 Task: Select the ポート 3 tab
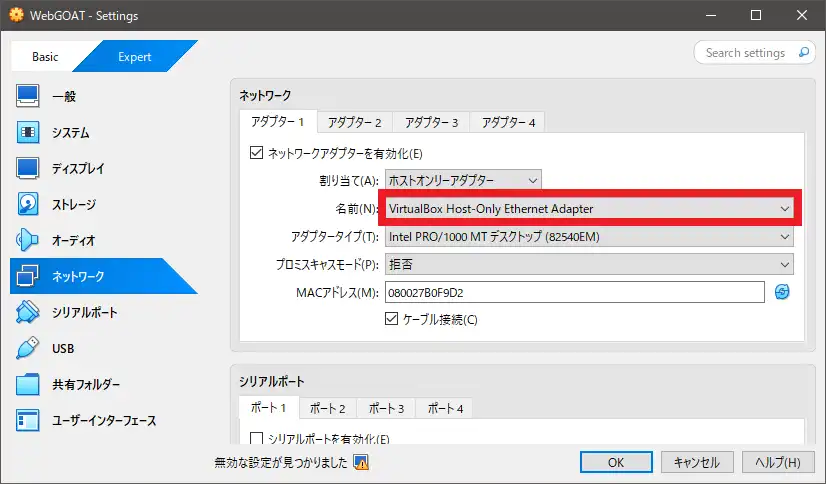386,408
